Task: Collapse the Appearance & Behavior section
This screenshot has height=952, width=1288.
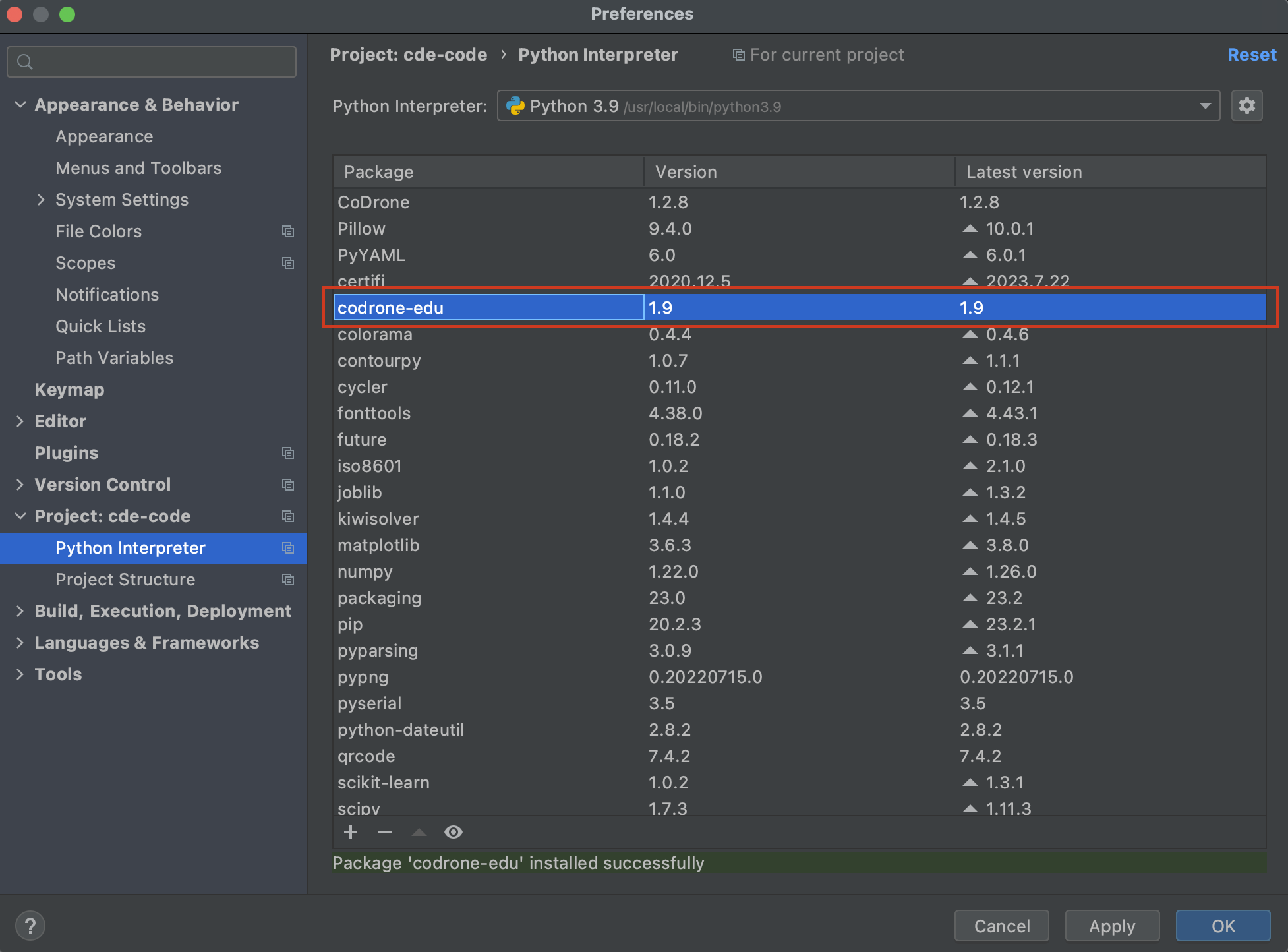Action: (x=20, y=105)
